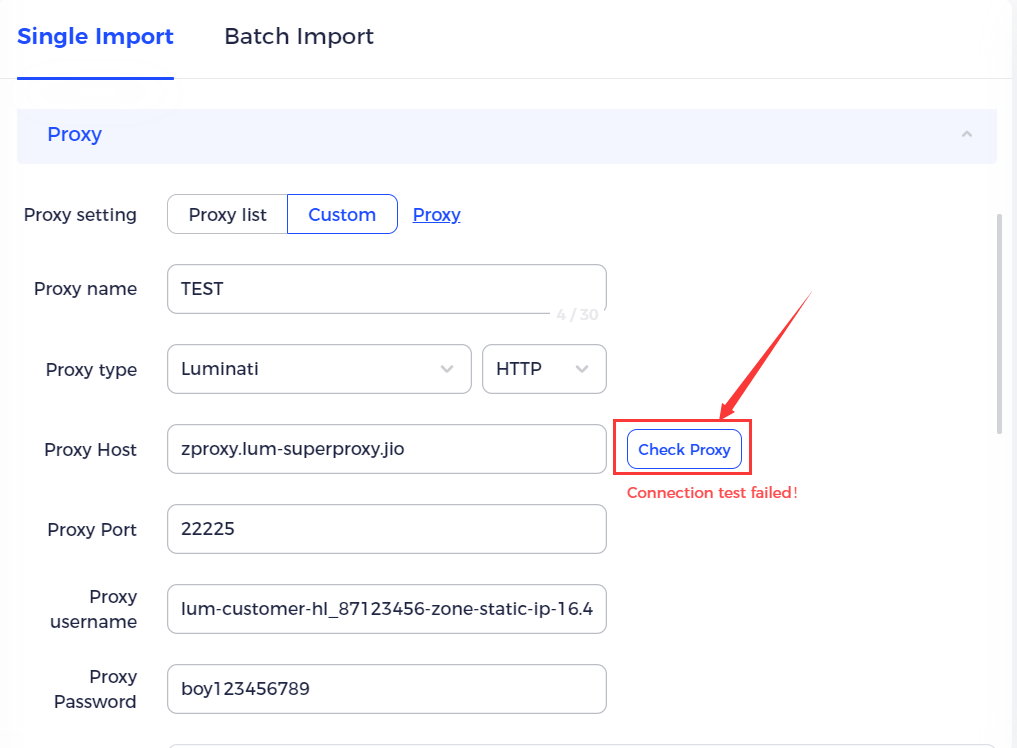The height and width of the screenshot is (748, 1017).
Task: Edit the Proxy Port field 22225
Action: point(387,529)
